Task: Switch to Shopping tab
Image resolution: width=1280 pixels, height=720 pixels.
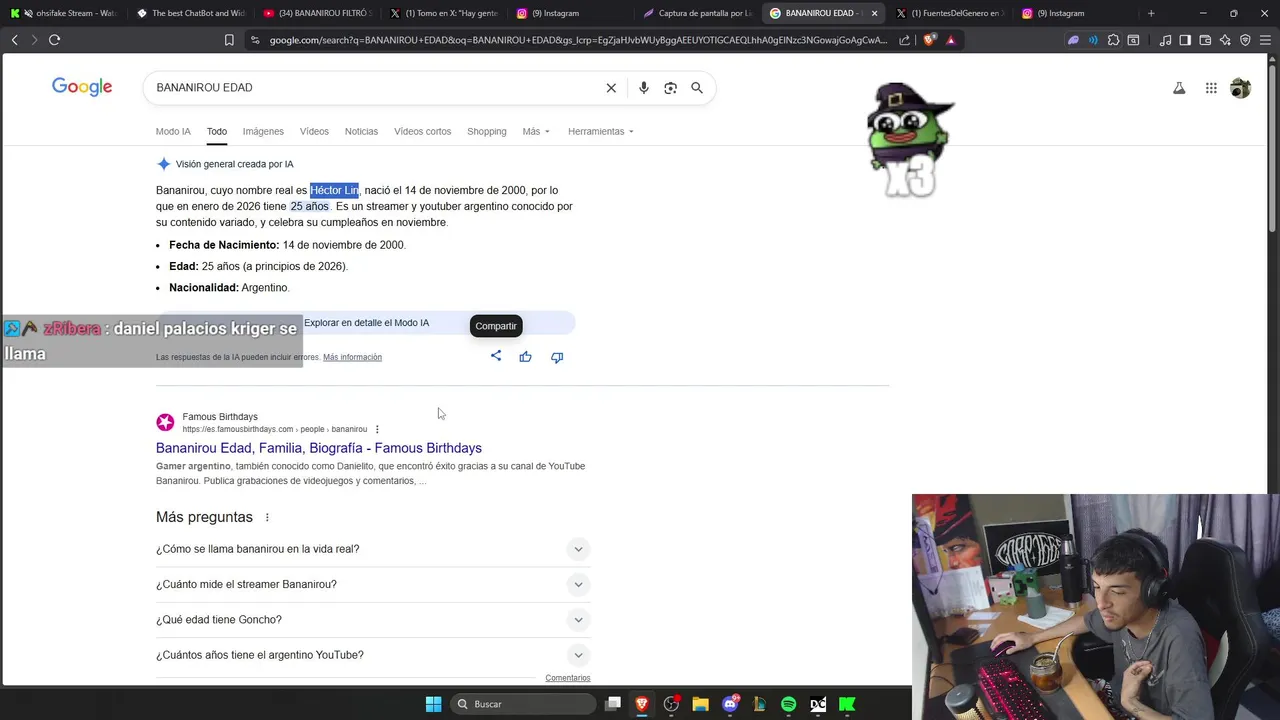Action: point(487,131)
